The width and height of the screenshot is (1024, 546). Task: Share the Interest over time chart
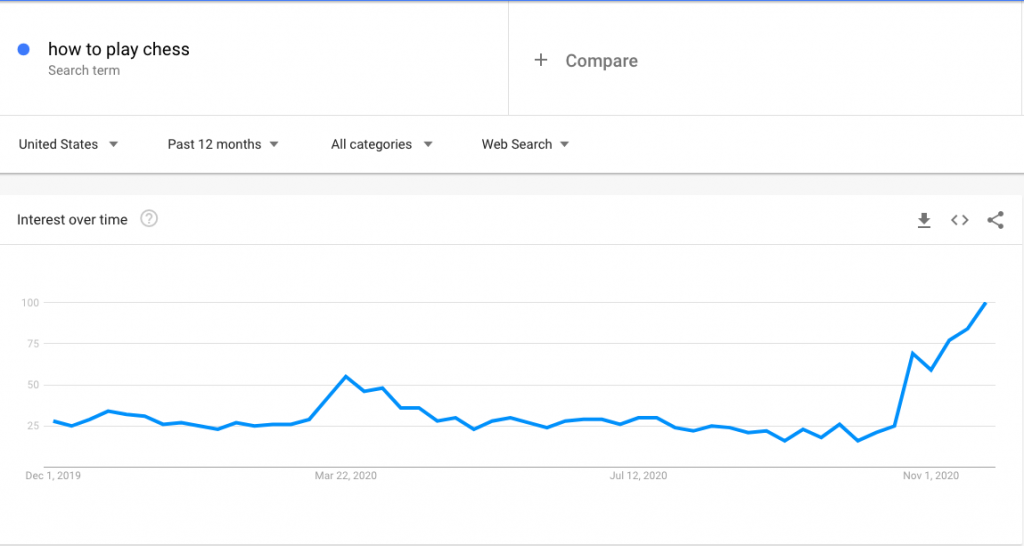[x=995, y=220]
